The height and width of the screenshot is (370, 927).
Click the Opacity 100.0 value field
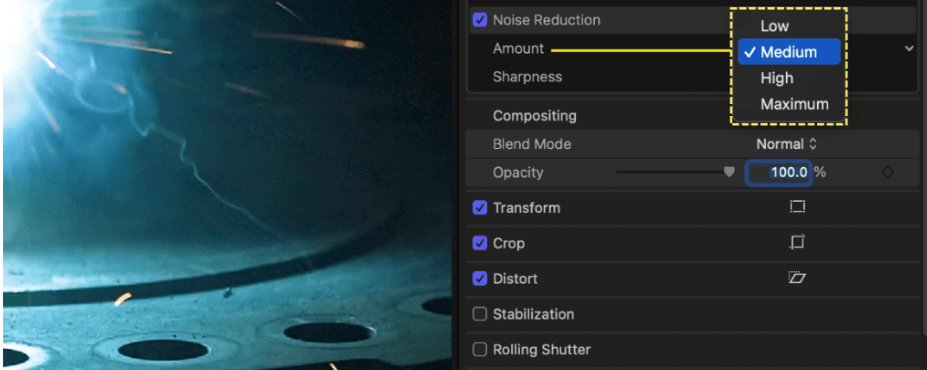point(779,173)
